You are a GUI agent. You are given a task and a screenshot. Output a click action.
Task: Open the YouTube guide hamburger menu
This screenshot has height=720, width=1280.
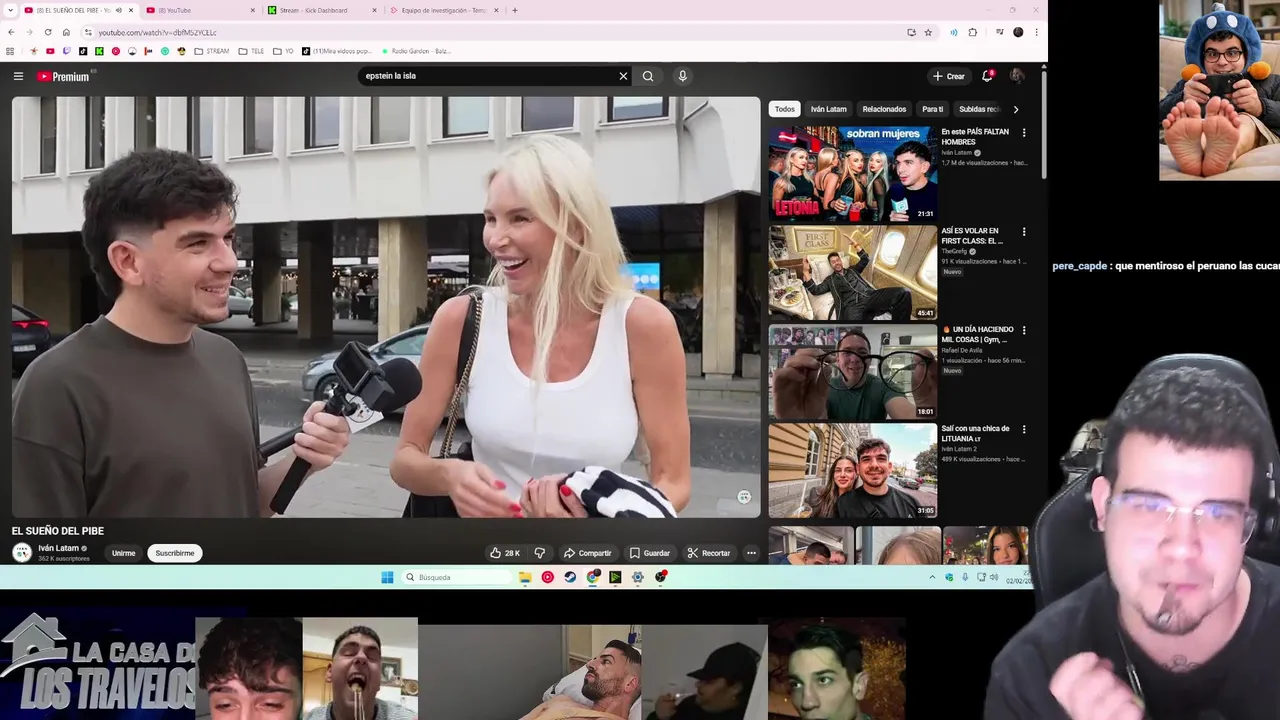coord(18,76)
